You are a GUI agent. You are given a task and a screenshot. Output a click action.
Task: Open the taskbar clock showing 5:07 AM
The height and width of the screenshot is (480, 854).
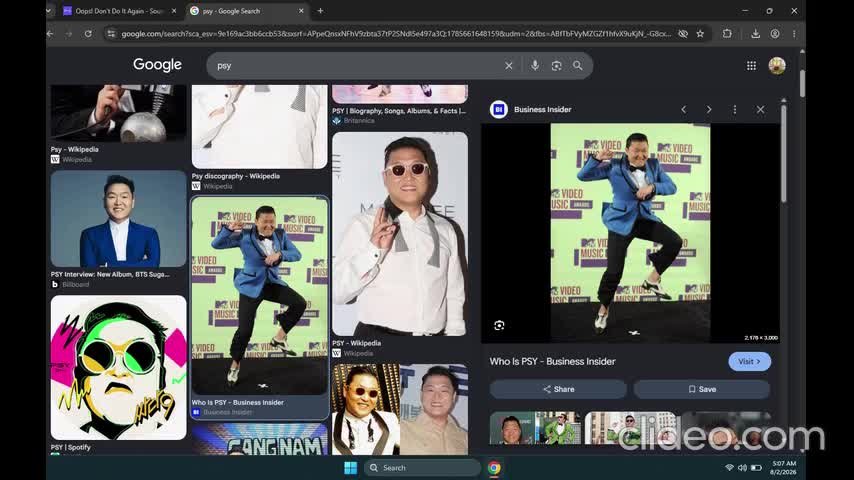tap(784, 467)
